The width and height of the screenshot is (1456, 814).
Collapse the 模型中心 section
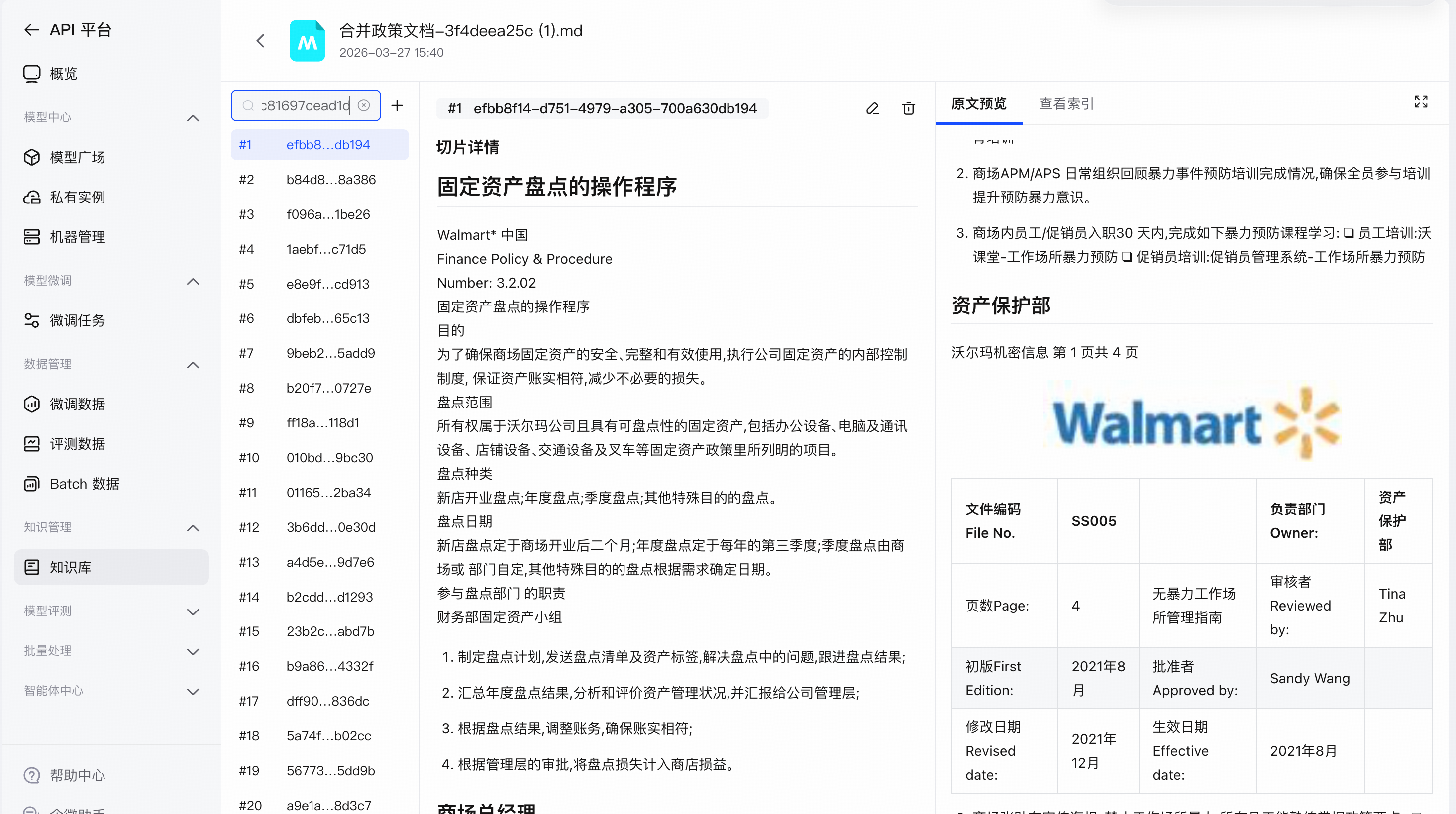click(x=193, y=117)
